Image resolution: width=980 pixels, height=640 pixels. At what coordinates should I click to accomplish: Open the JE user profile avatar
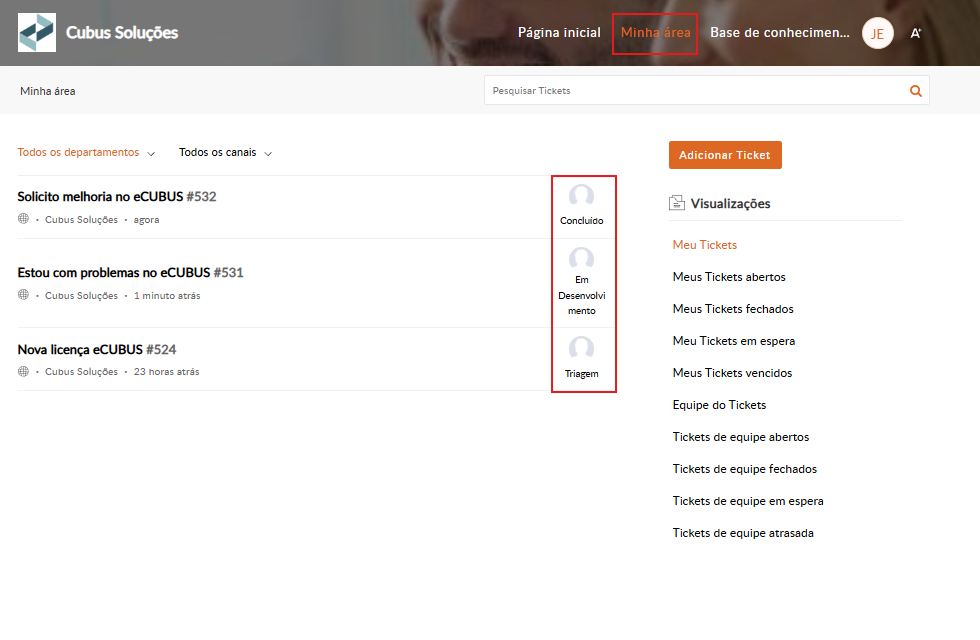coord(877,33)
